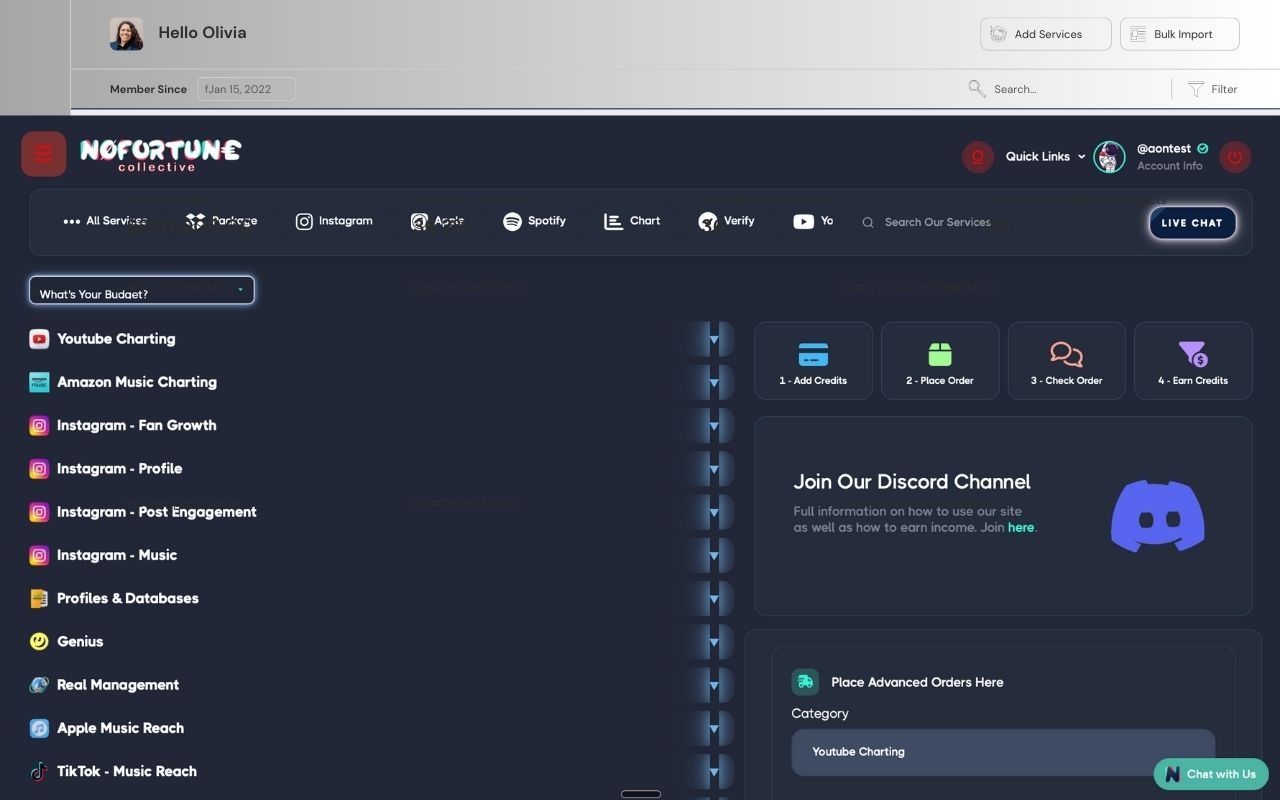
Task: Open the What's Your Budget dropdown
Action: (x=141, y=290)
